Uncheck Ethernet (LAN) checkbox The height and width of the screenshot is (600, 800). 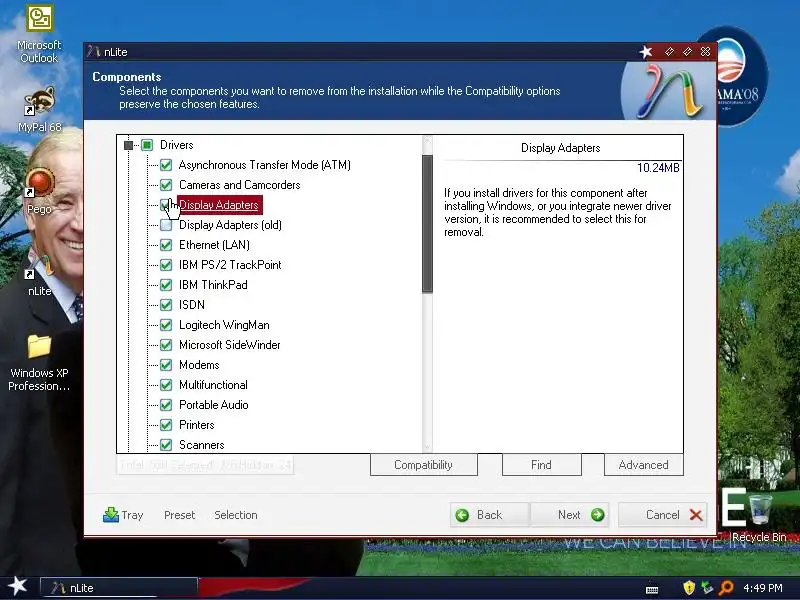[x=166, y=245]
